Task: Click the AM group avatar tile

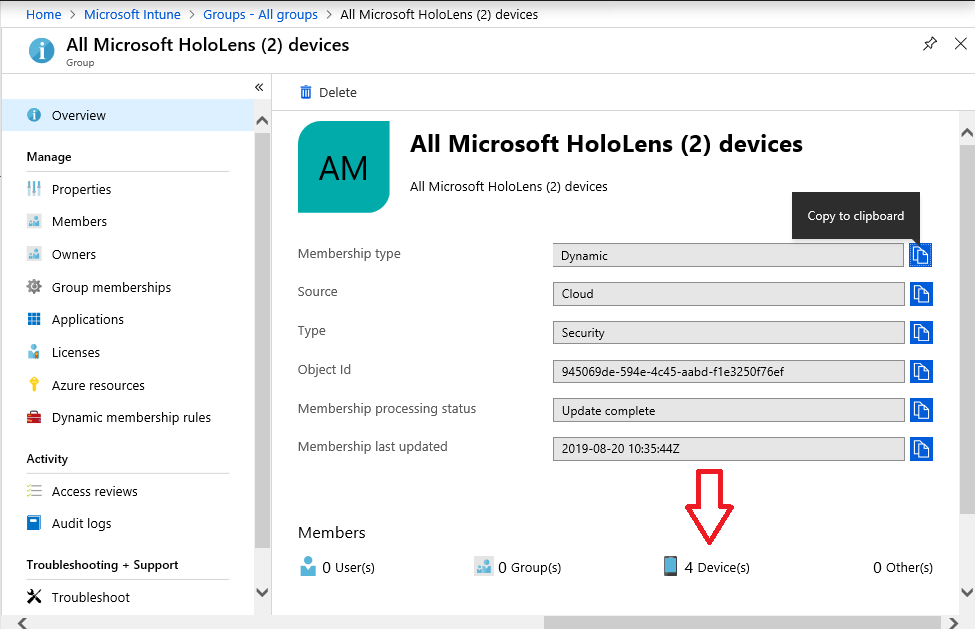Action: pos(344,167)
